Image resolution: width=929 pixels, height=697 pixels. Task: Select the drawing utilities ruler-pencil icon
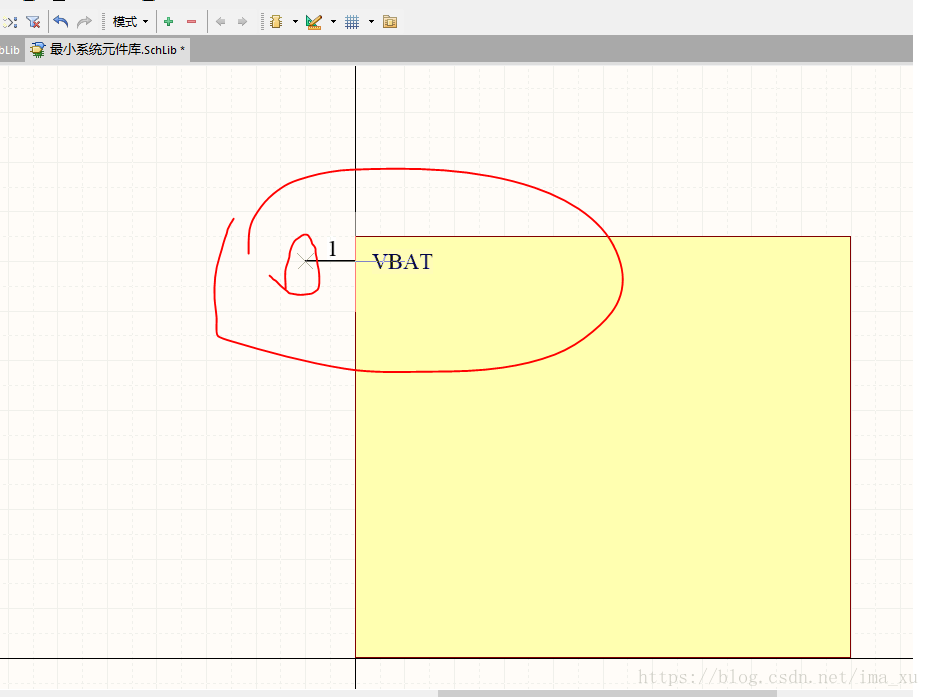(x=314, y=21)
